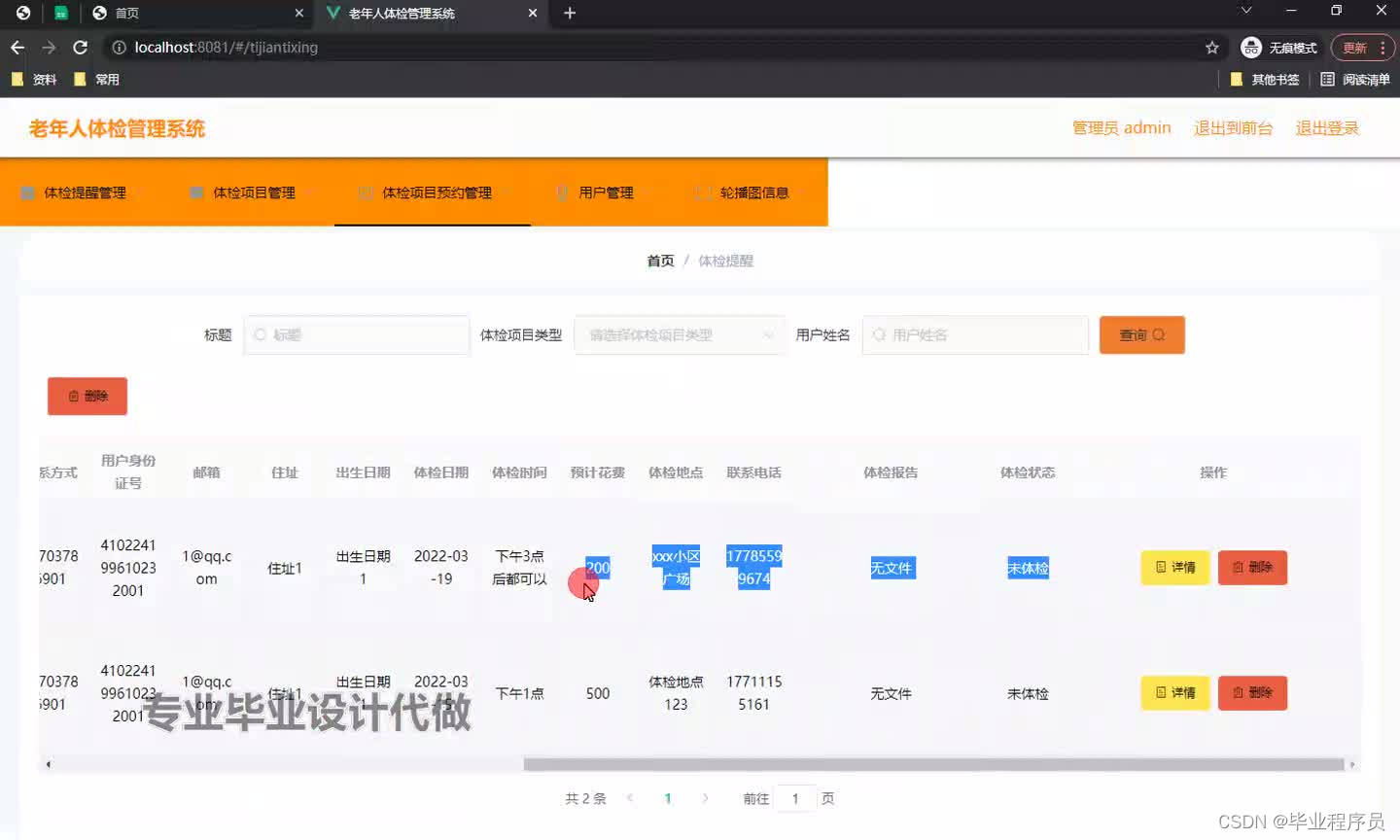This screenshot has height=840, width=1400.
Task: Click the 下午3点后都可以 time cell
Action: (519, 568)
